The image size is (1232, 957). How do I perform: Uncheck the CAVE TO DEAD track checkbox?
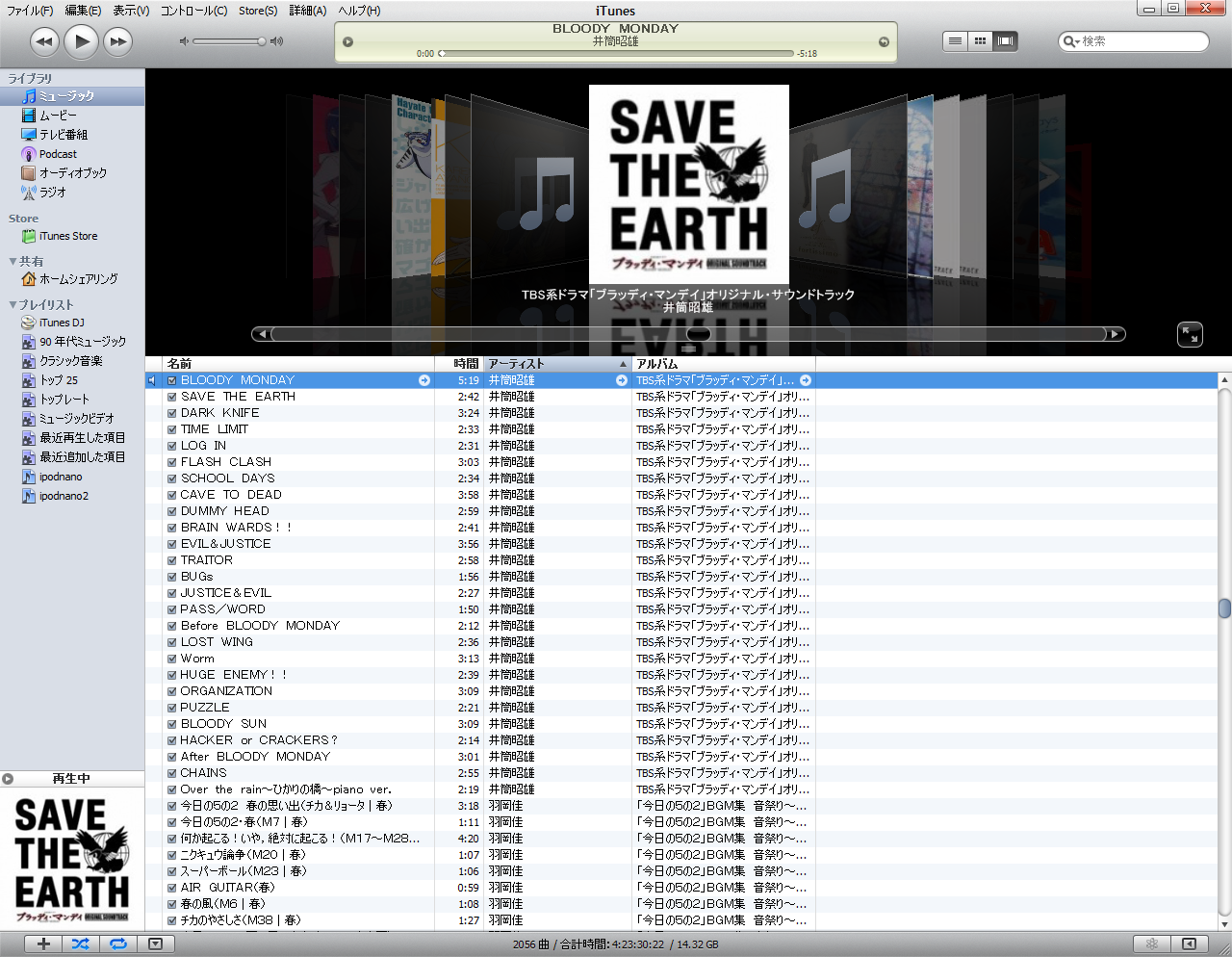172,495
